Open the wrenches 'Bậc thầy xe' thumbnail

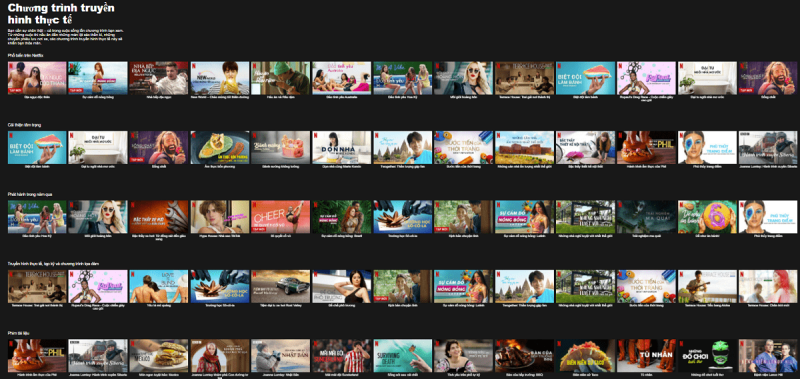pyautogui.click(x=159, y=217)
